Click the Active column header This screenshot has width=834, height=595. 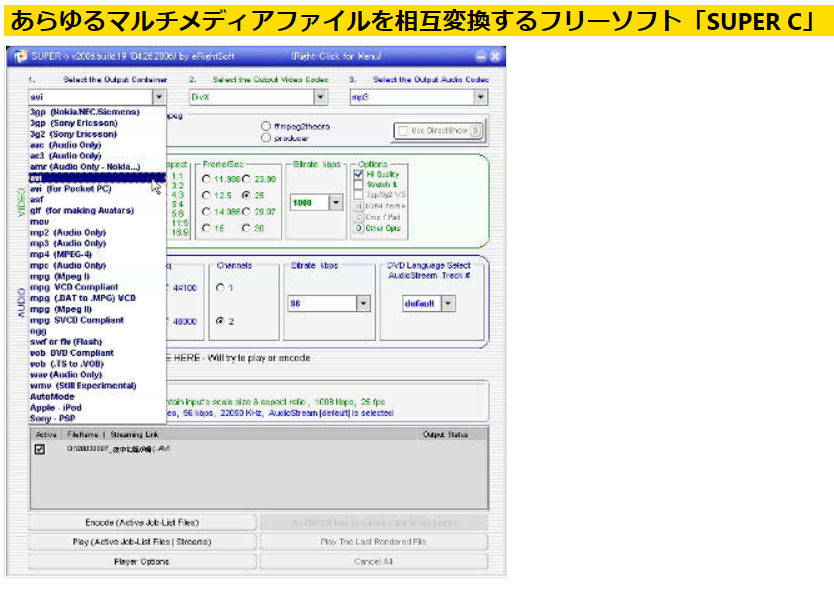coord(46,434)
